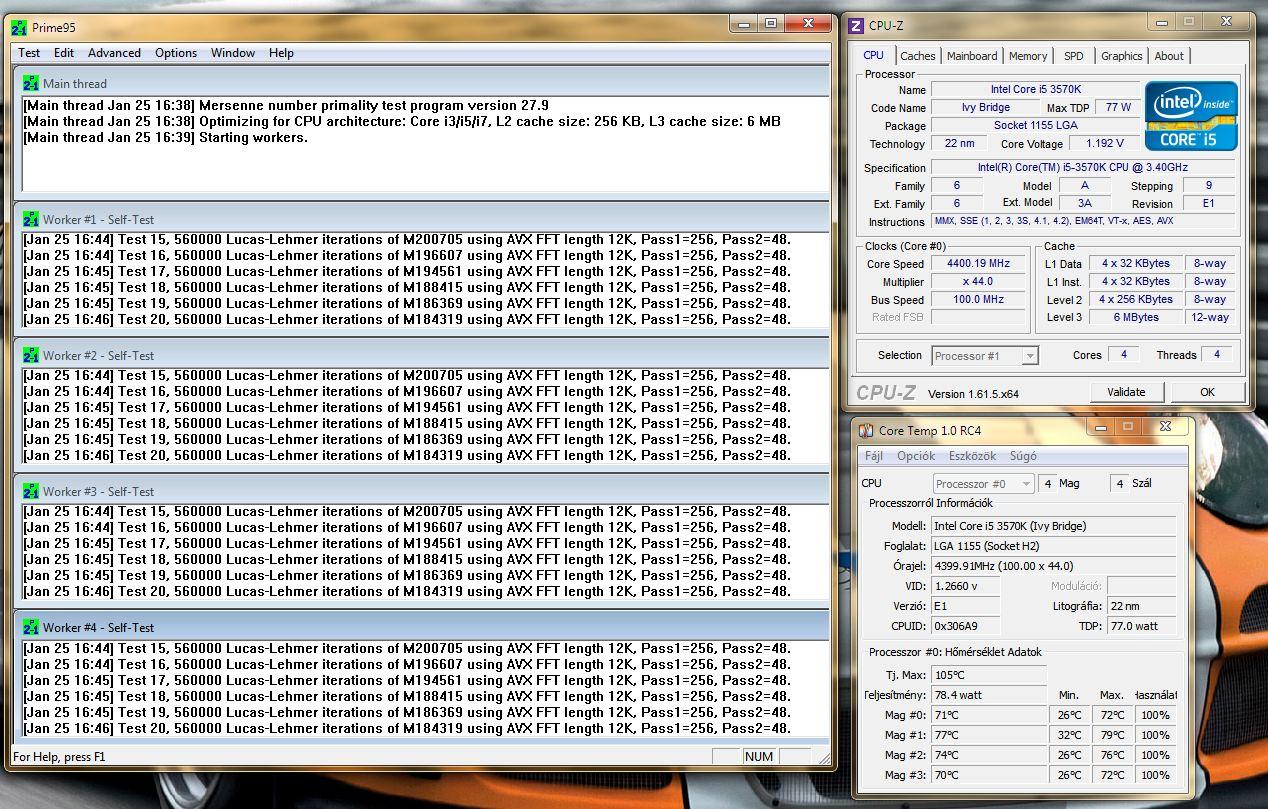Click the Teljesítmény value 78.4 watt
The image size is (1268, 809).
click(989, 695)
